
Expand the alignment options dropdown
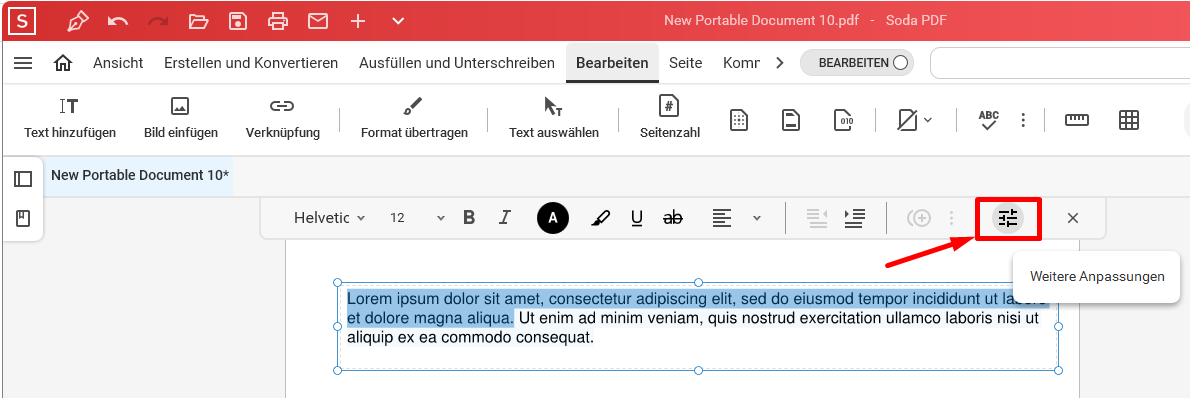pyautogui.click(x=757, y=218)
